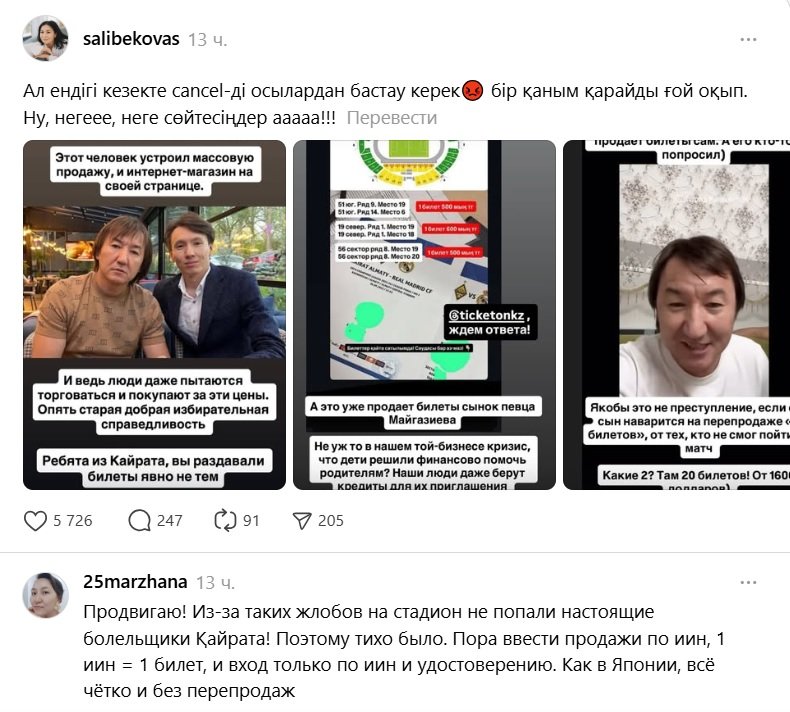Open second image with stadium ticket prices
This screenshot has width=790, height=712.
coord(424,315)
